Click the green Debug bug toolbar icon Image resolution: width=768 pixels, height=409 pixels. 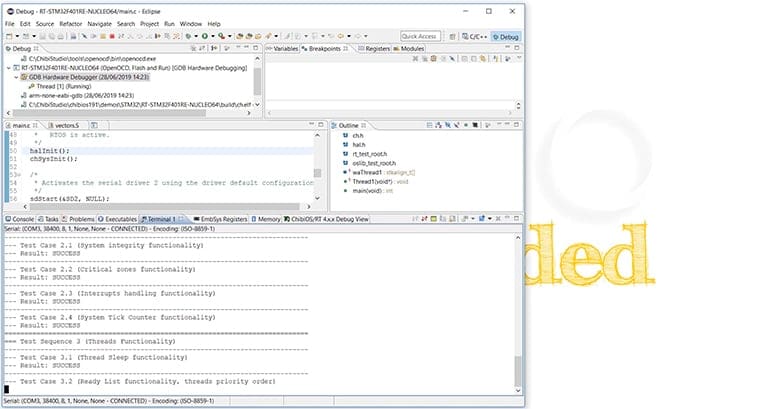(188, 36)
